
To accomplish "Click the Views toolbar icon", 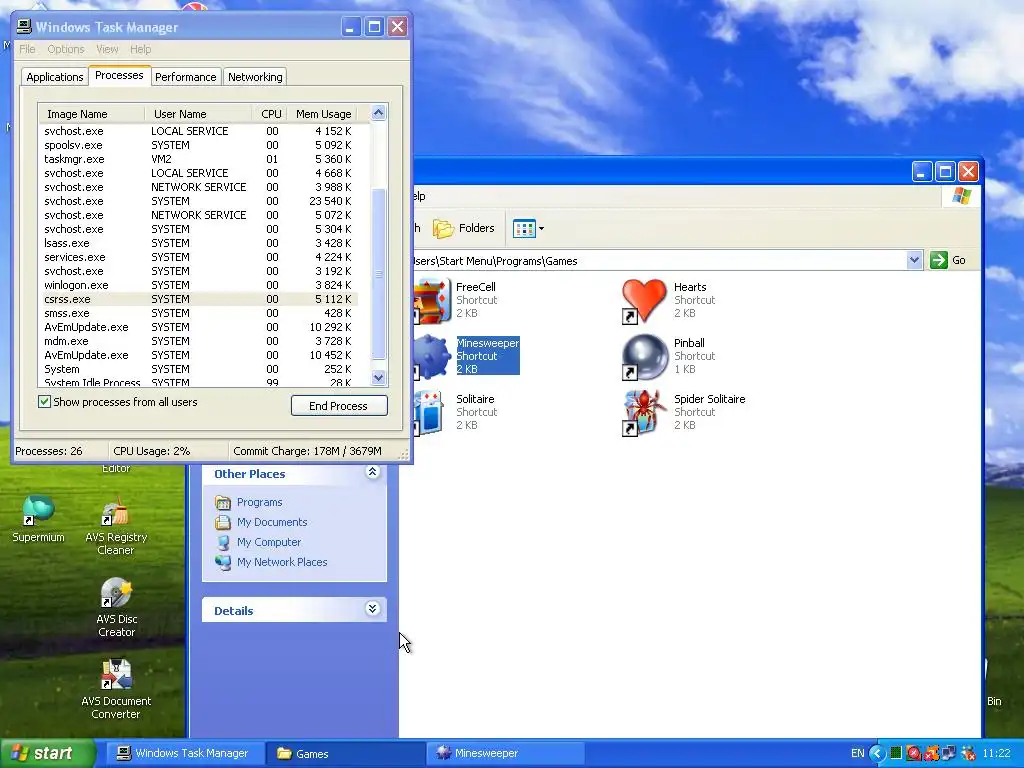I will tap(524, 229).
